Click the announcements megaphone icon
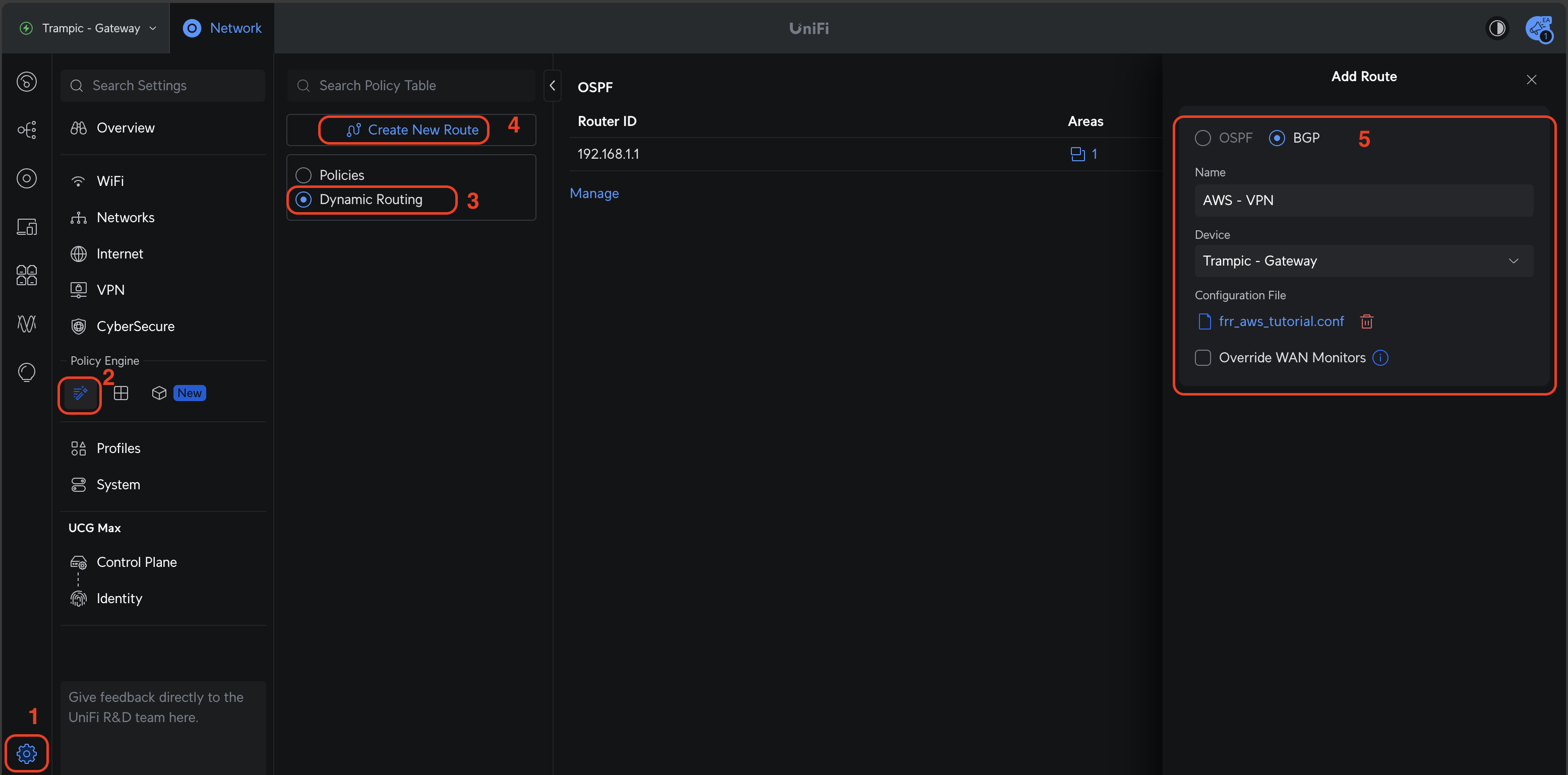Screen dimensions: 1568x775 pyautogui.click(x=1538, y=28)
